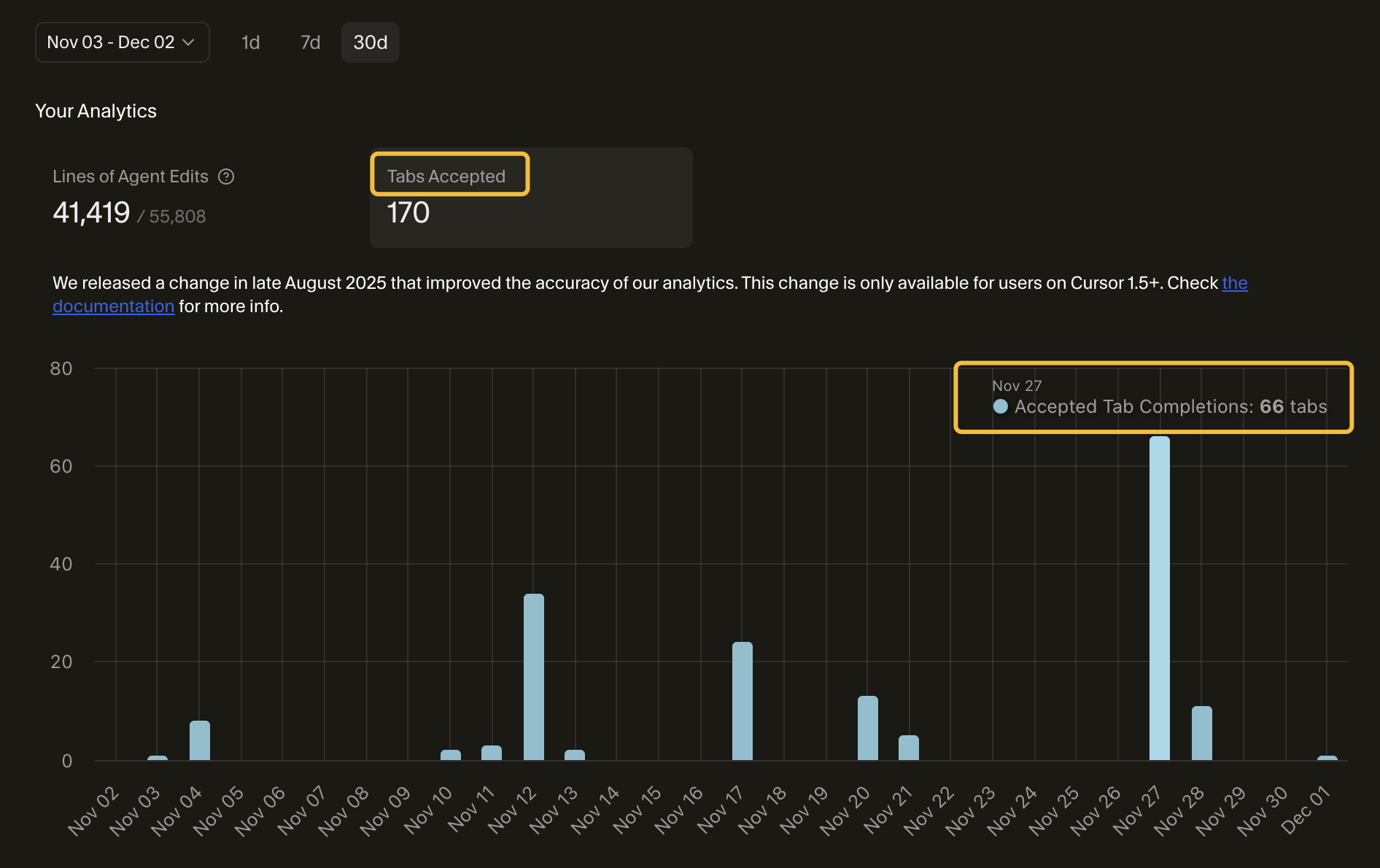Click the legend dot in the Nov 27 tooltip
The width and height of the screenshot is (1380, 868).
pos(1000,407)
